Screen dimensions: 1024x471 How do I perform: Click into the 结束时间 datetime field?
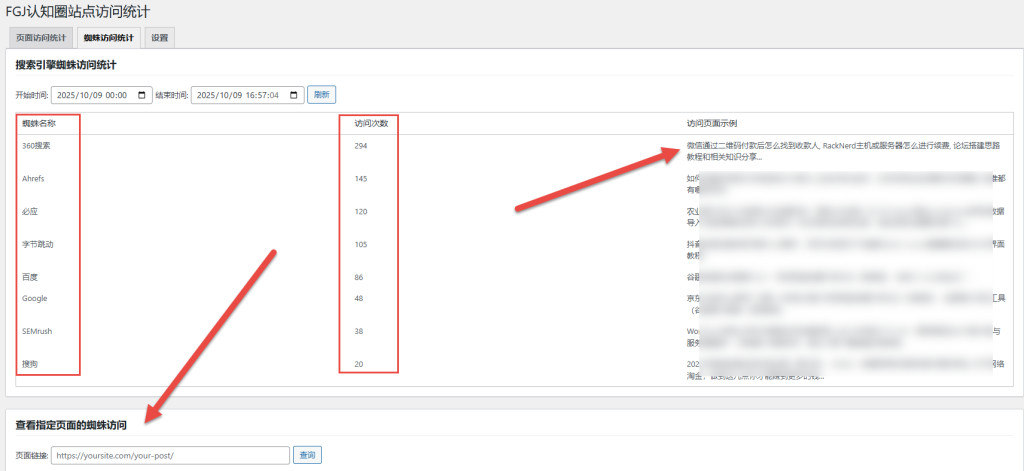[238, 95]
